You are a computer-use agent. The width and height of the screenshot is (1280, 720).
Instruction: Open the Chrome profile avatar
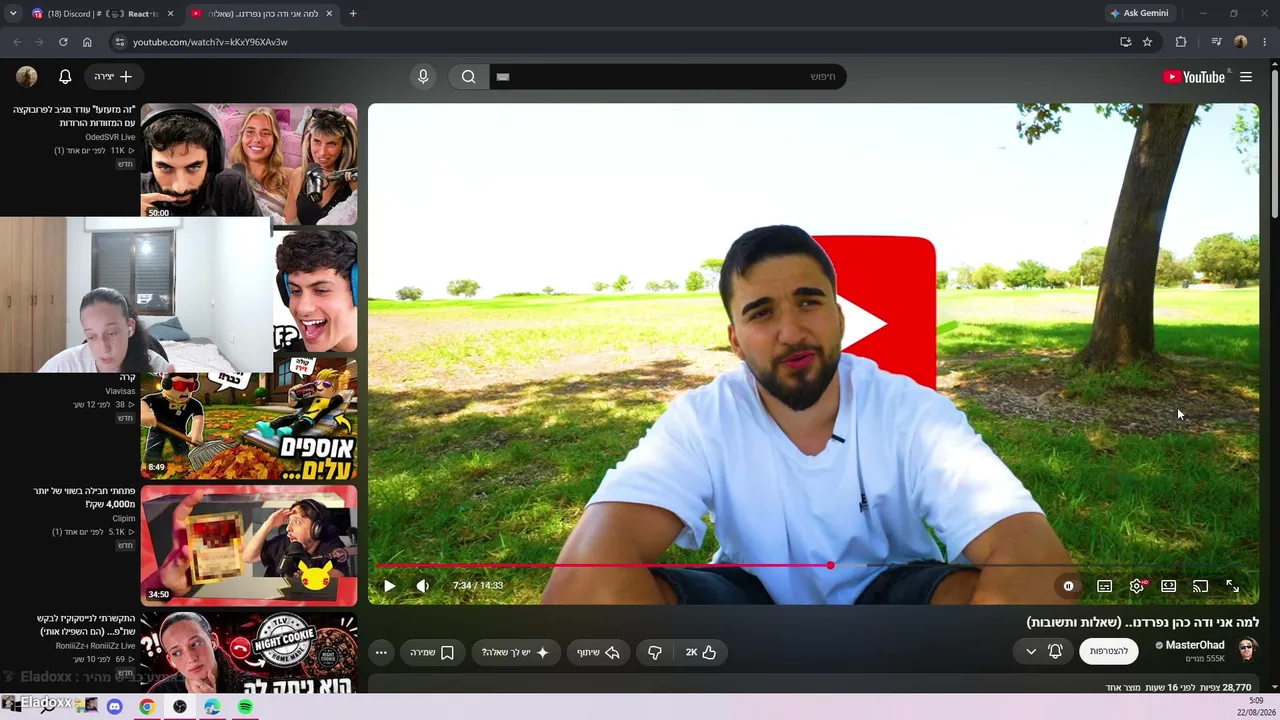pos(1241,42)
